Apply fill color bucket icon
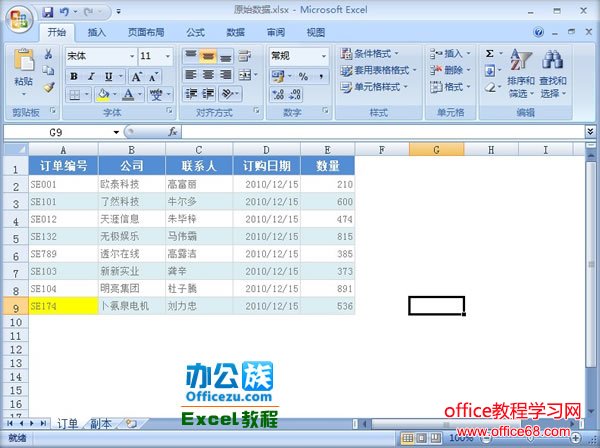 (x=103, y=94)
